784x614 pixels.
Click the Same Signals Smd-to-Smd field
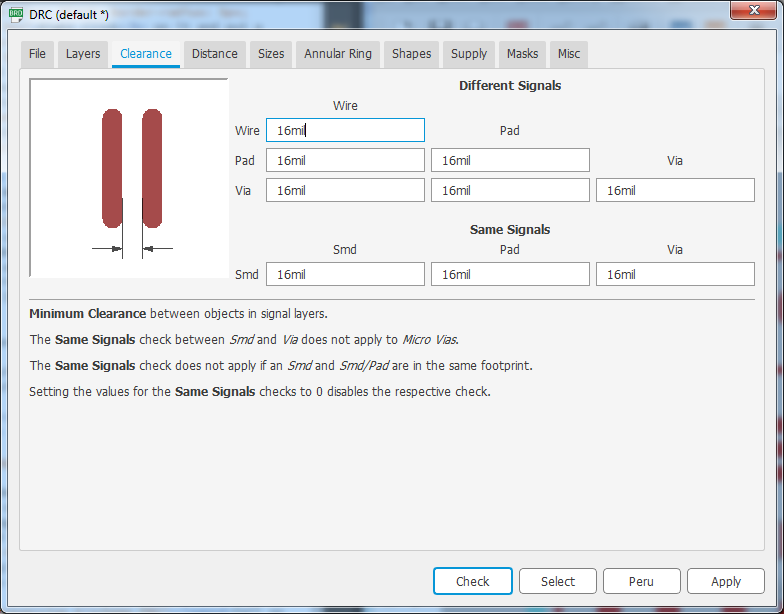tap(346, 274)
